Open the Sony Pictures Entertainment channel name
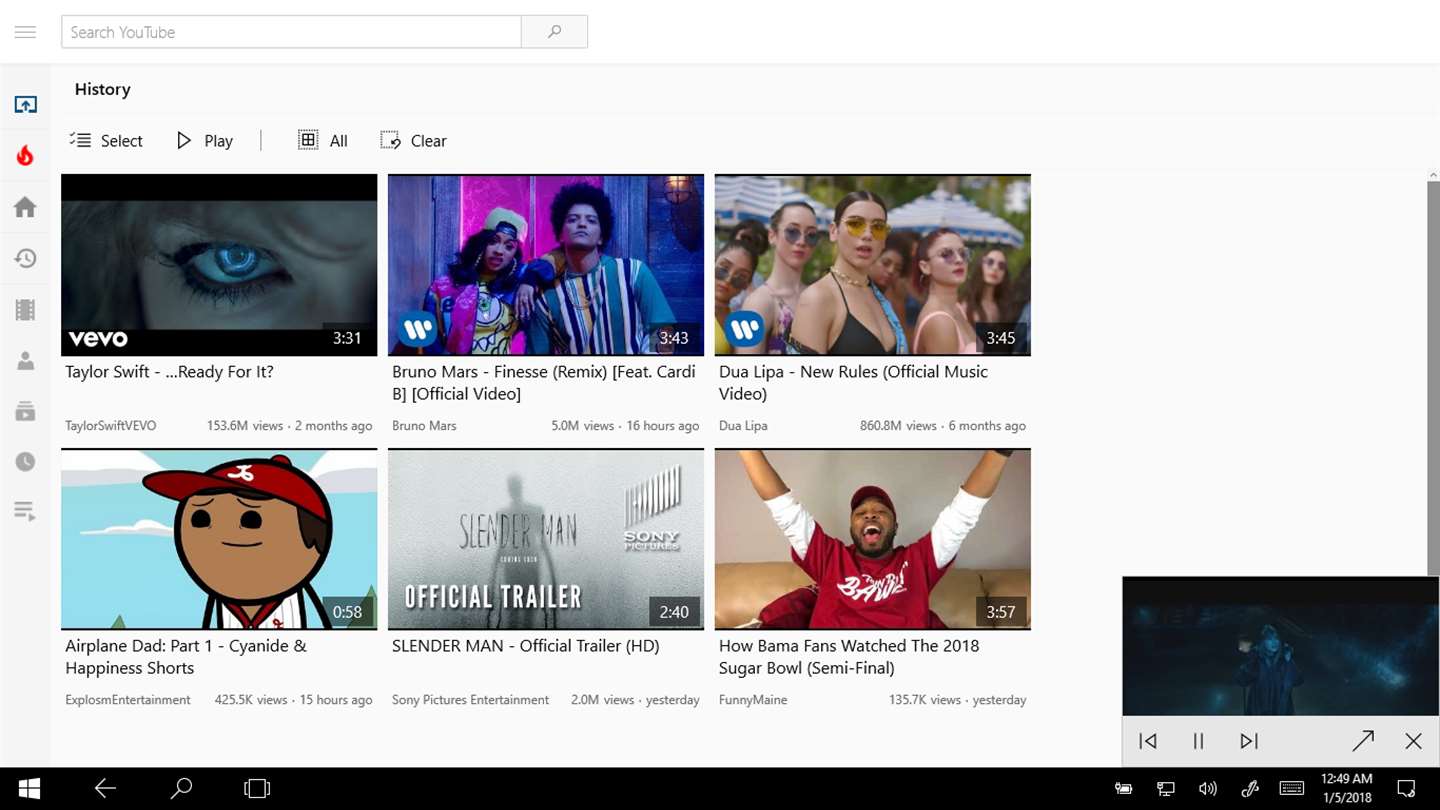Image resolution: width=1440 pixels, height=810 pixels. click(470, 700)
